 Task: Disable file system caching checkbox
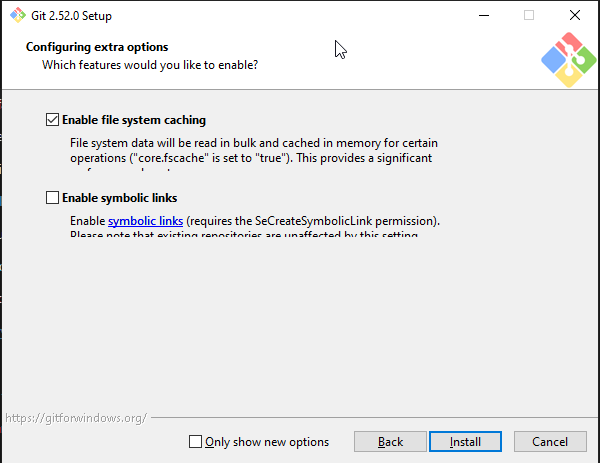pyautogui.click(x=53, y=120)
